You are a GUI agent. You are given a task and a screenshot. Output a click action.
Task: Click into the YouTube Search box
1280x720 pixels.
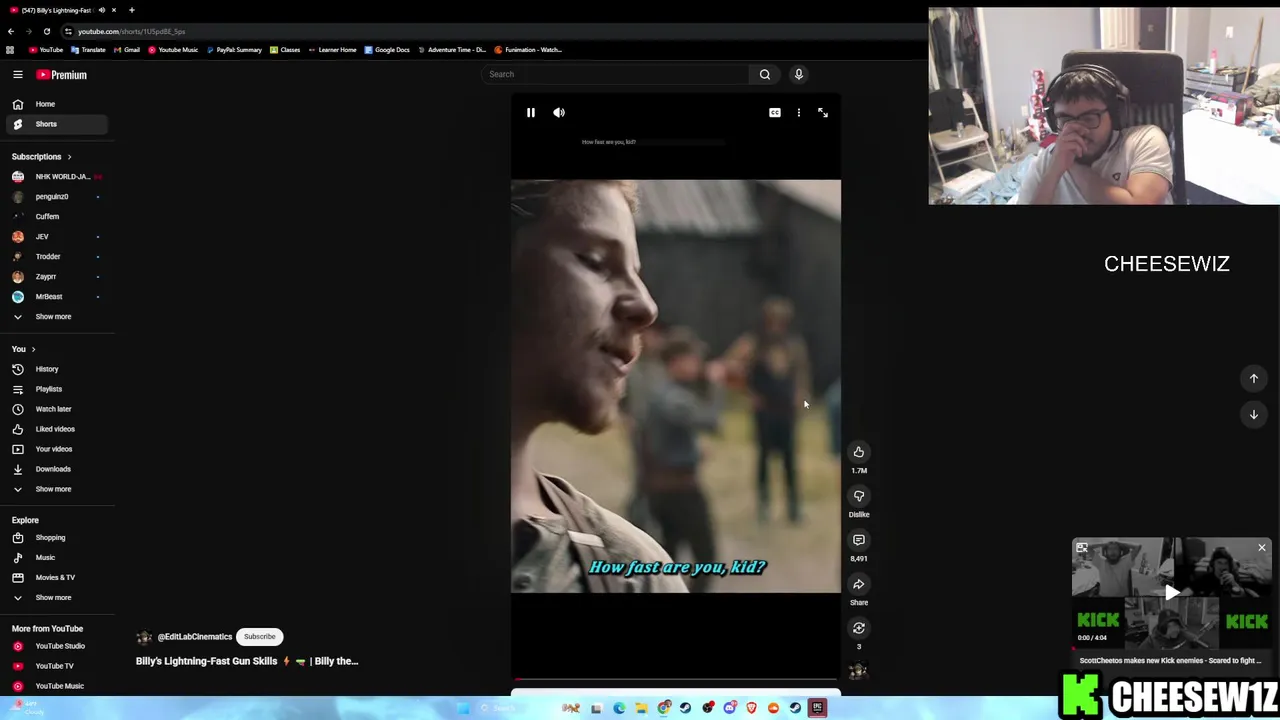(x=616, y=74)
